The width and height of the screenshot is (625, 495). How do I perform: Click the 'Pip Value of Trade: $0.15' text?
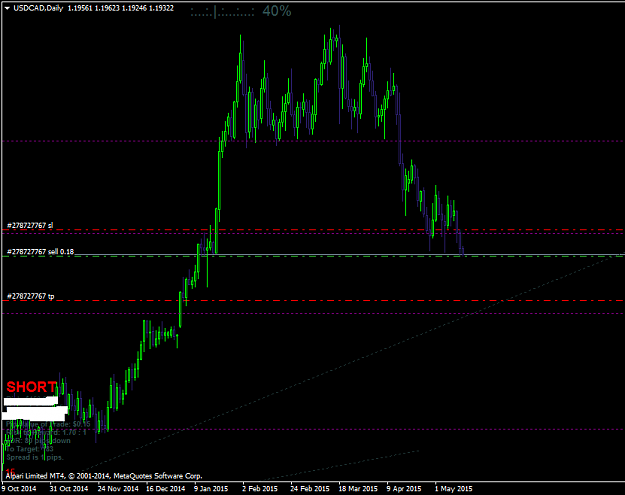[48, 424]
